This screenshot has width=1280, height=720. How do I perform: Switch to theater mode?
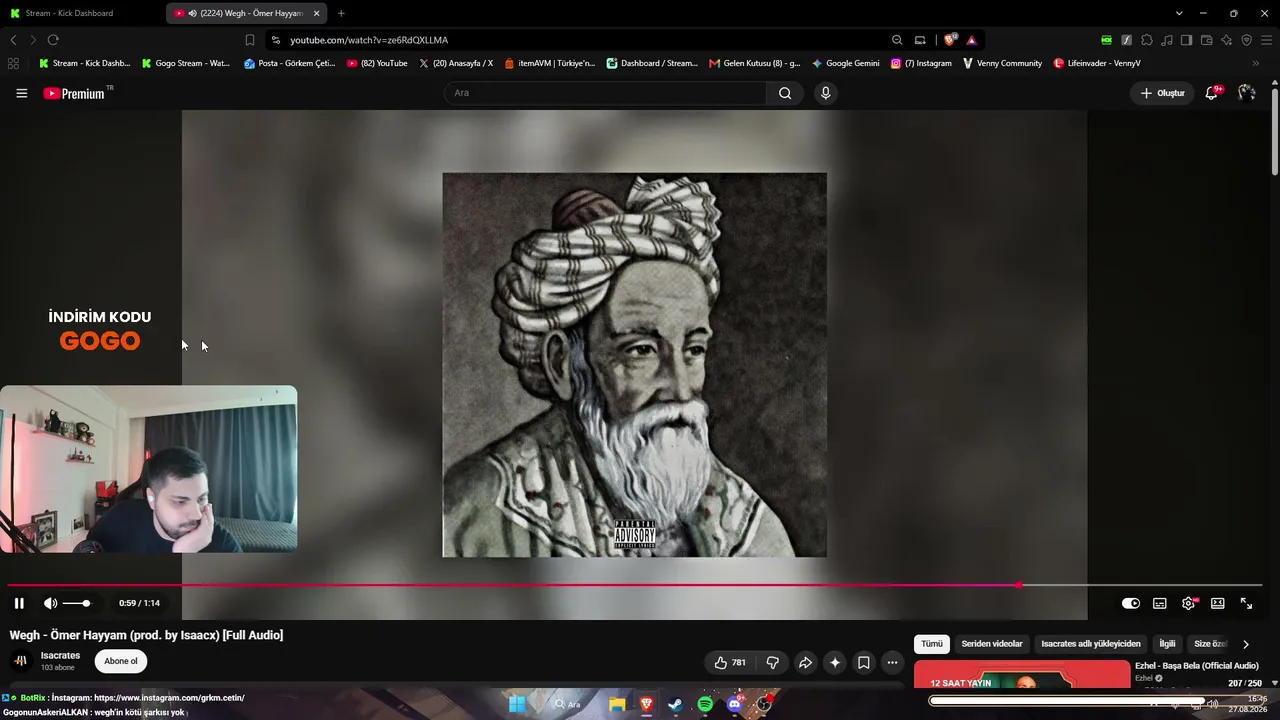point(1218,603)
